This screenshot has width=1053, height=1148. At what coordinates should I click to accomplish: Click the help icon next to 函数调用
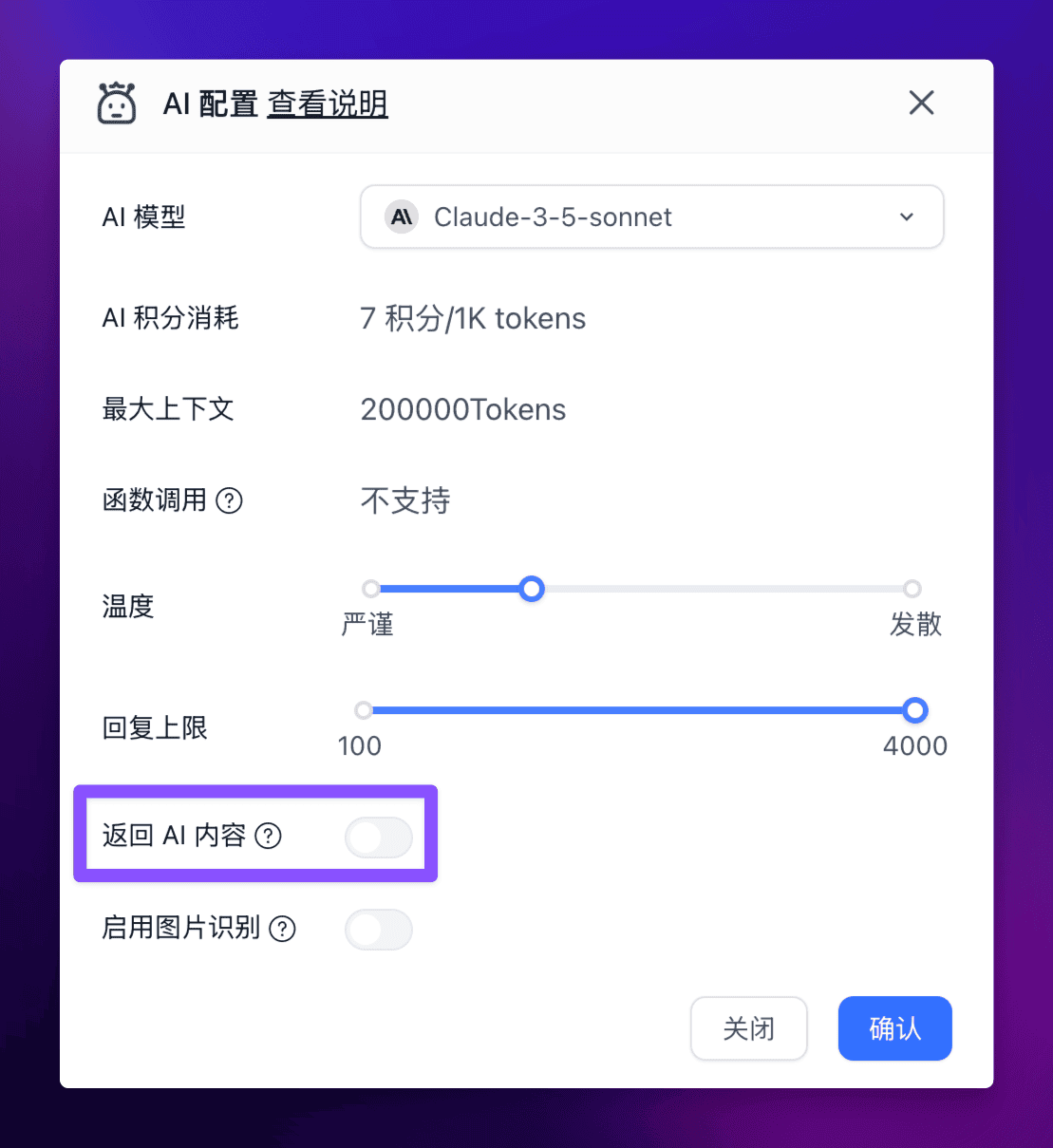pyautogui.click(x=230, y=500)
